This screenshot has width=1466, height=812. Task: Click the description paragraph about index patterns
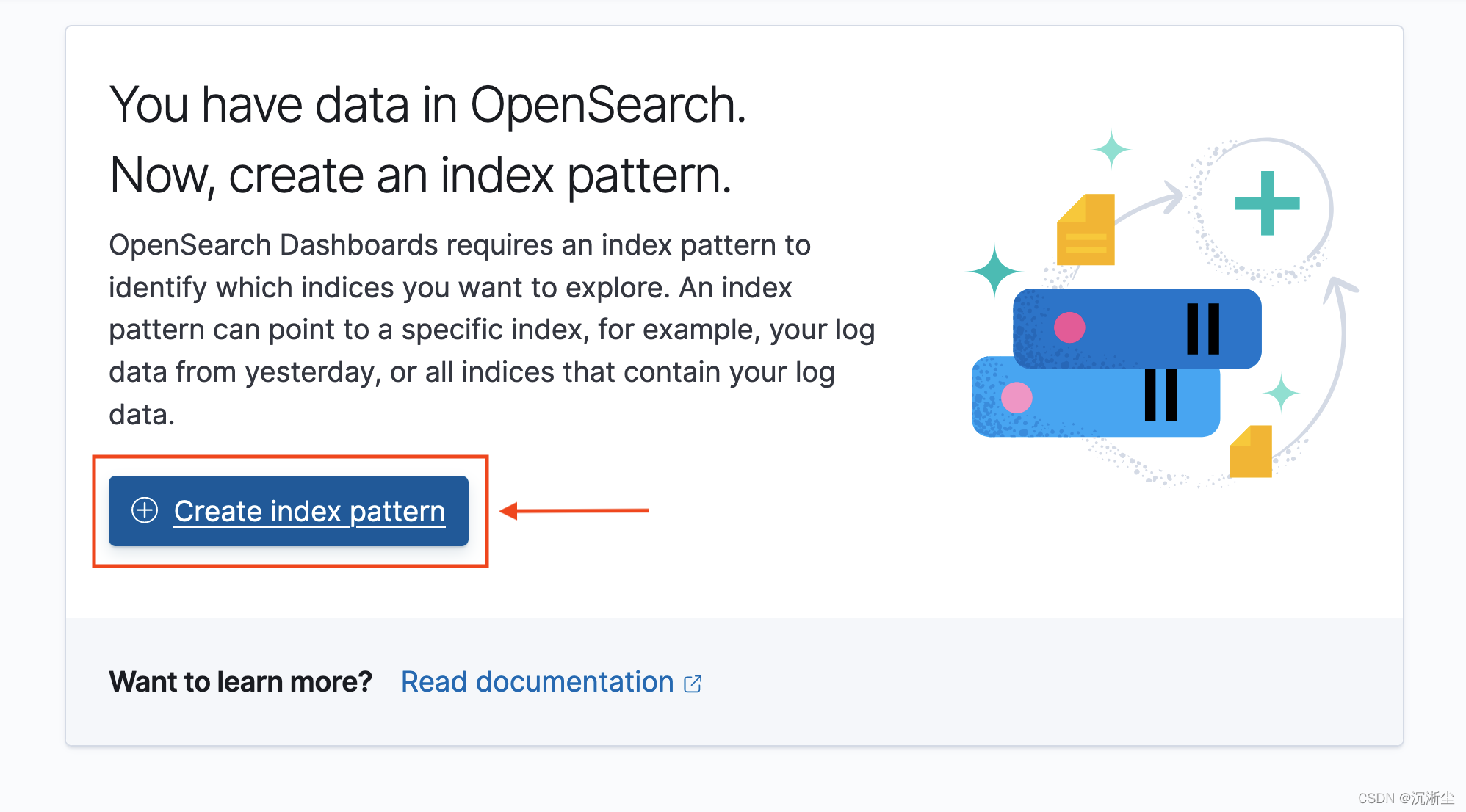point(485,330)
